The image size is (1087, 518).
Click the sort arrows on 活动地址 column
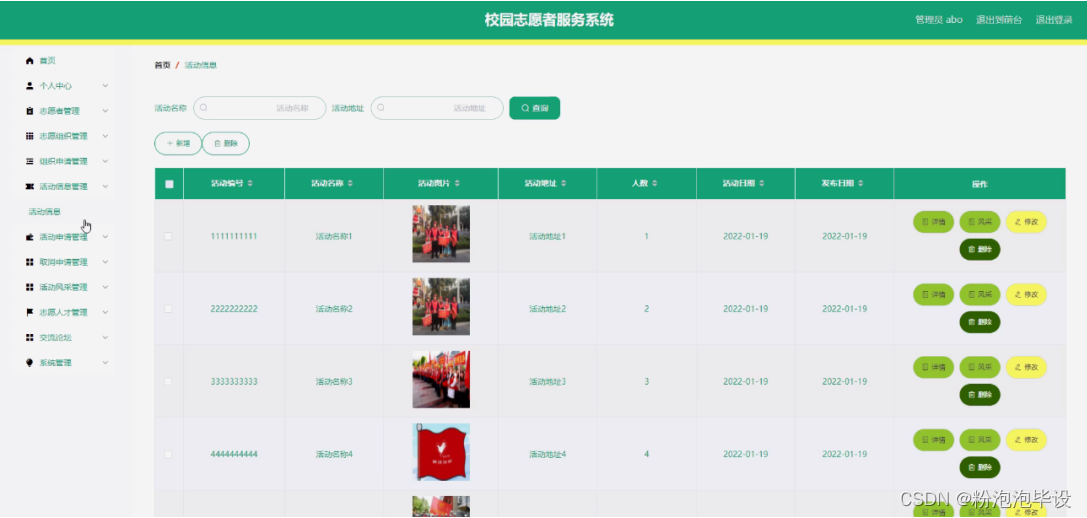564,184
